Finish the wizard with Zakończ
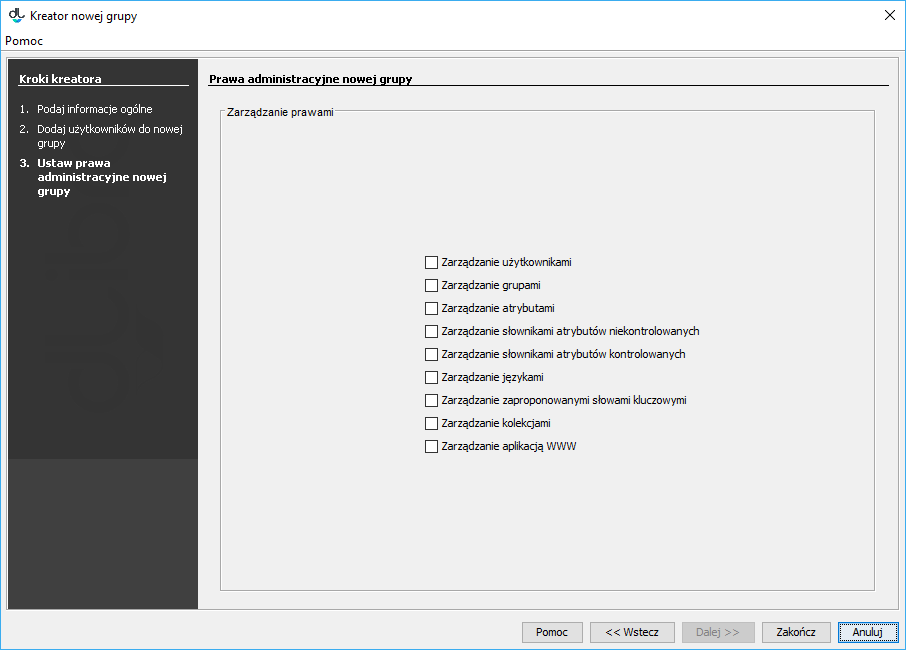Screen dimensions: 906x650 pyautogui.click(x=796, y=632)
